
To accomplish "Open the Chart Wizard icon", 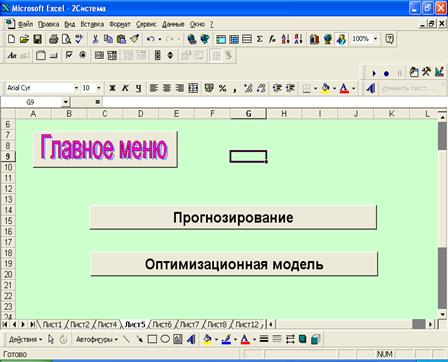I will click(315, 39).
